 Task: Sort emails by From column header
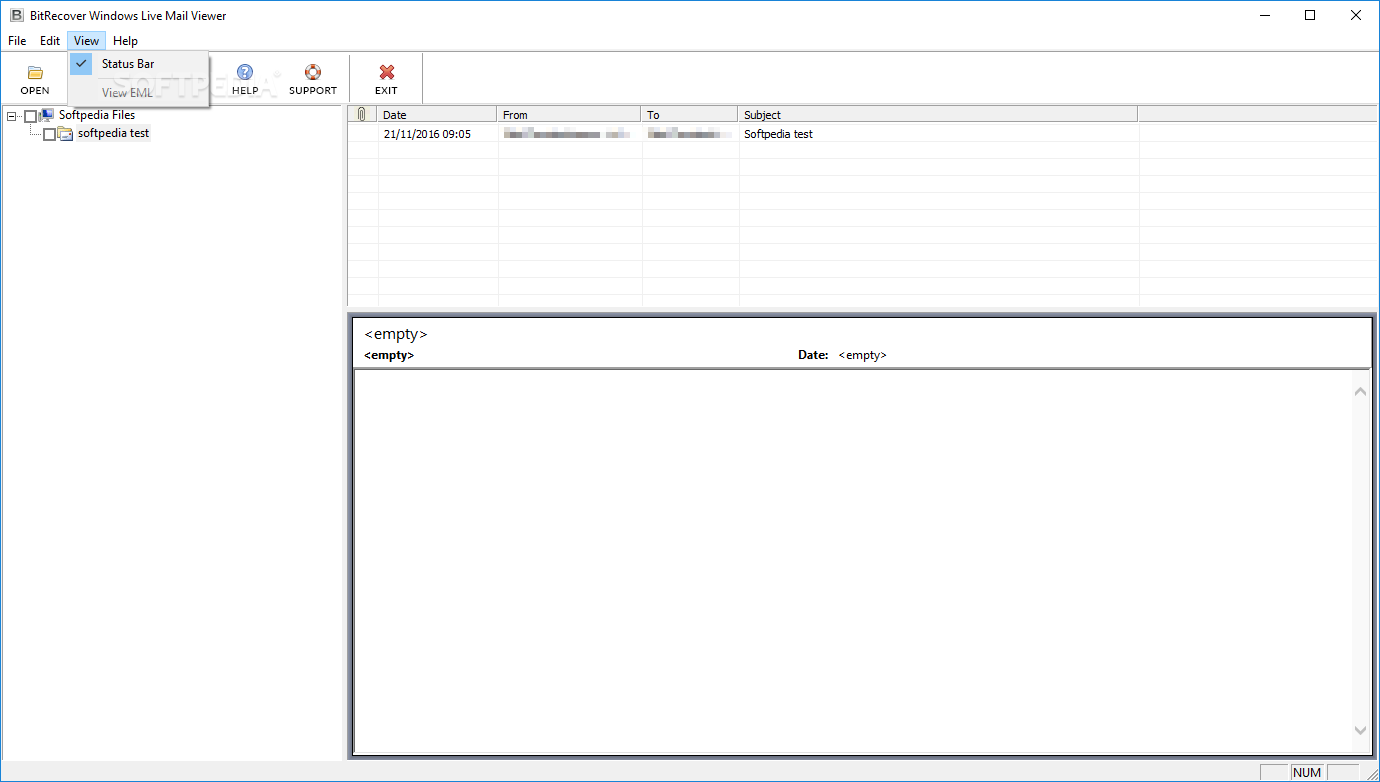(x=568, y=114)
